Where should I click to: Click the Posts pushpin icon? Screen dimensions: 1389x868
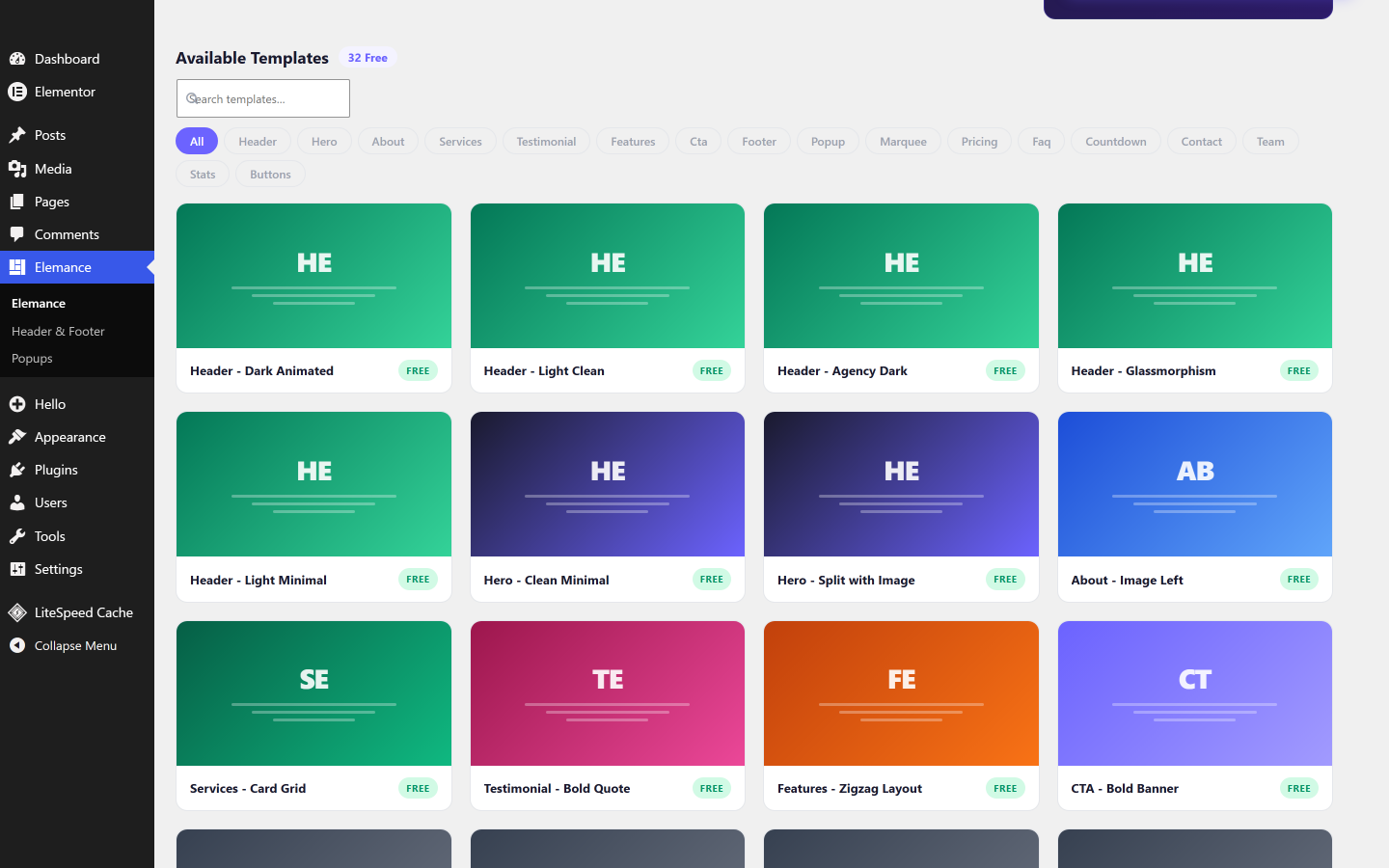click(17, 135)
